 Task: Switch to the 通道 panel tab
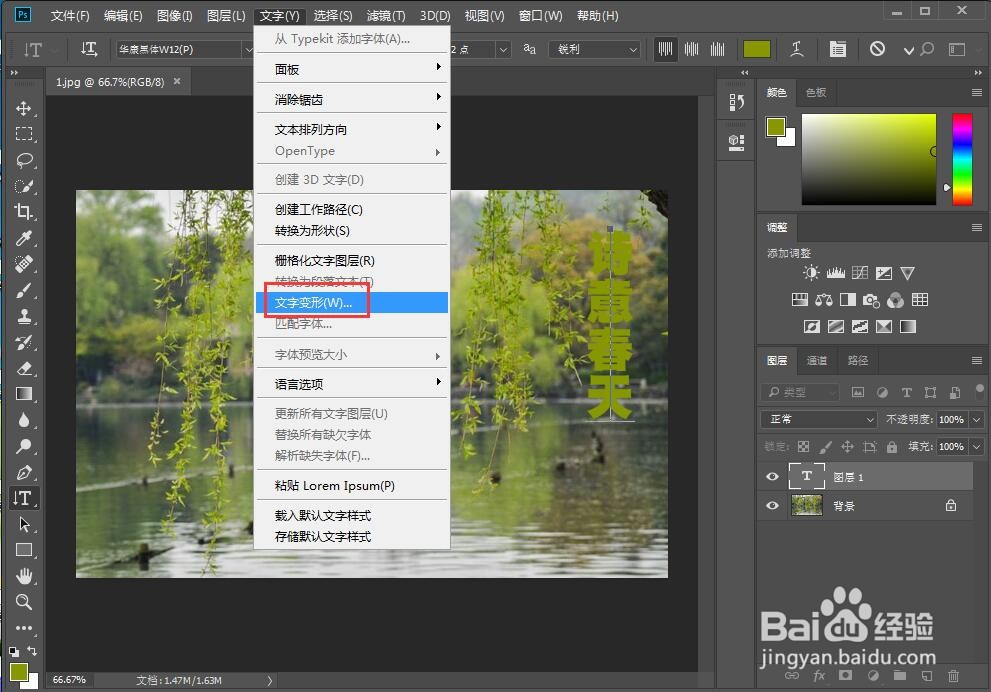click(x=817, y=361)
